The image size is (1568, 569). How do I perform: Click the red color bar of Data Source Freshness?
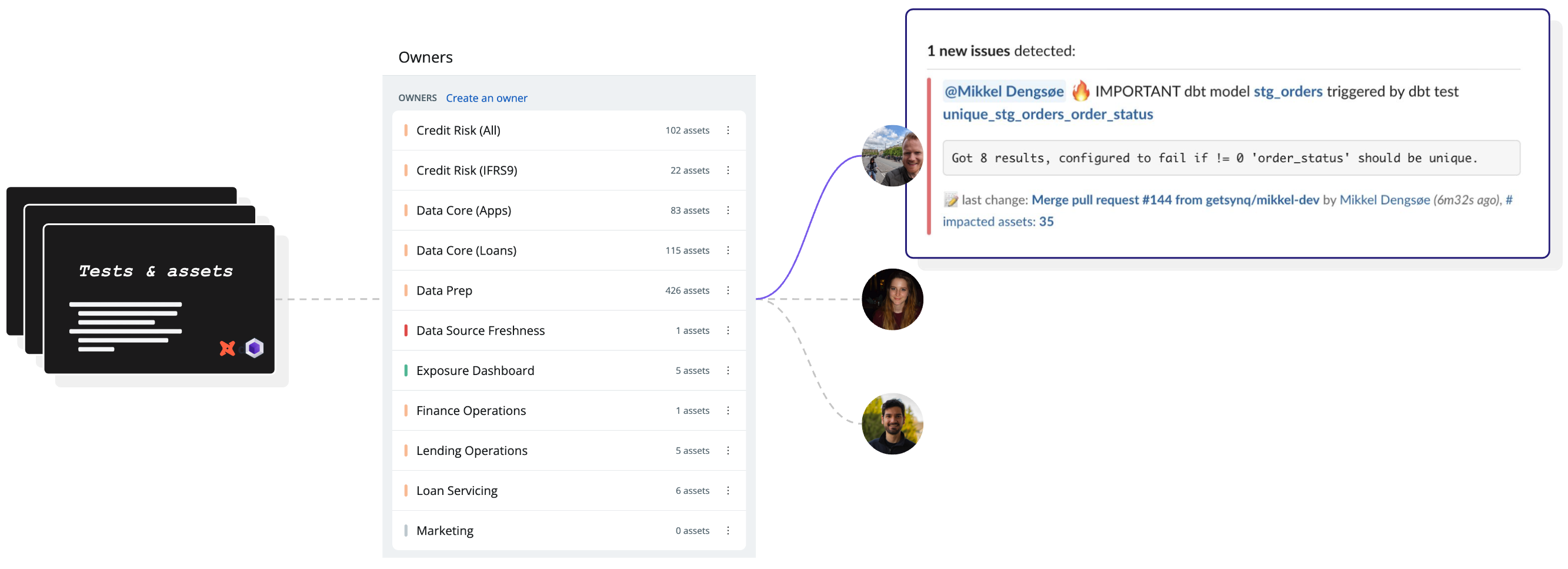tap(406, 330)
